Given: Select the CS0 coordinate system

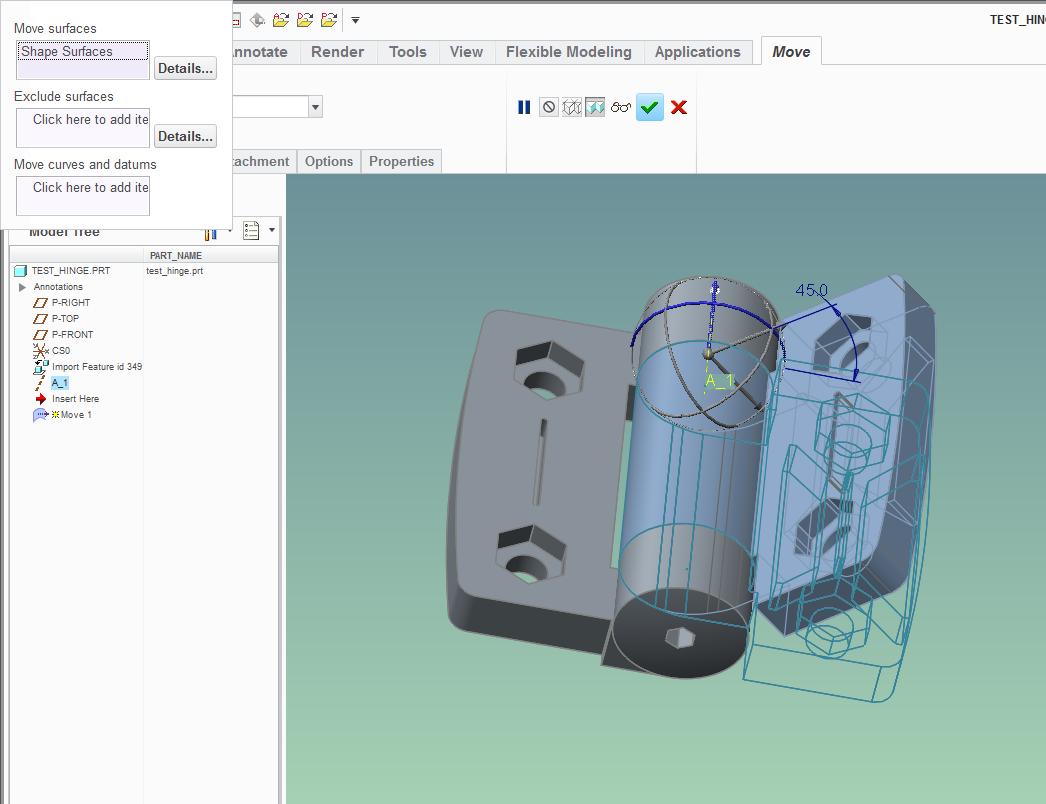Looking at the screenshot, I should pos(61,350).
